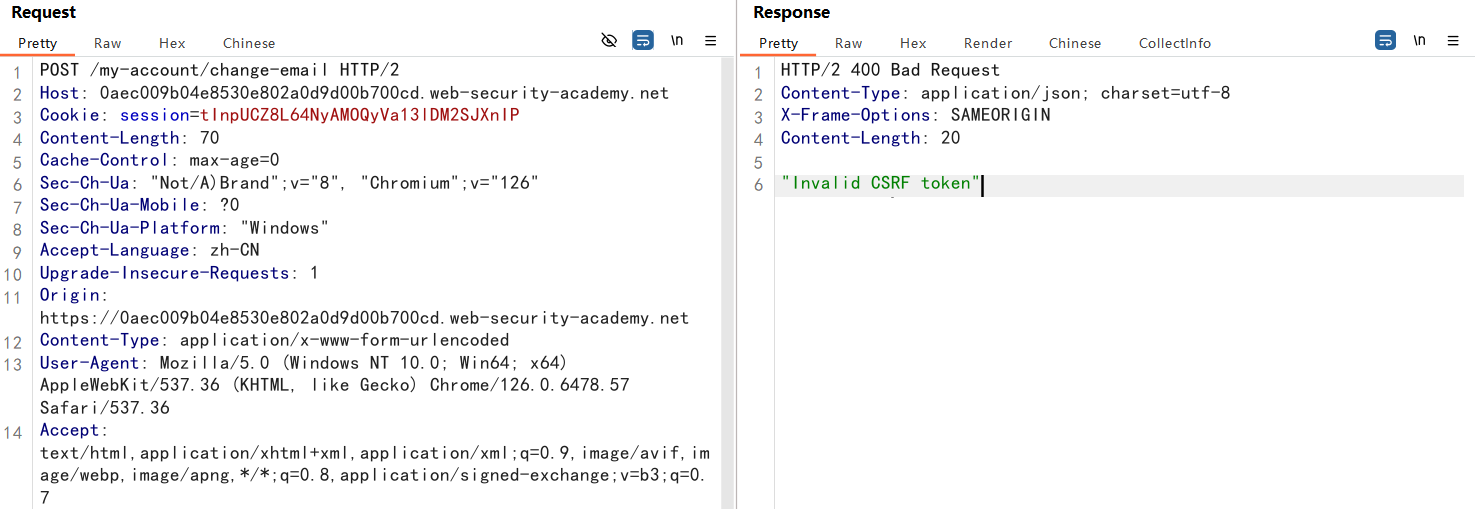Click the "Invalid CSRF token" response body
1475x509 pixels.
pyautogui.click(x=881, y=184)
